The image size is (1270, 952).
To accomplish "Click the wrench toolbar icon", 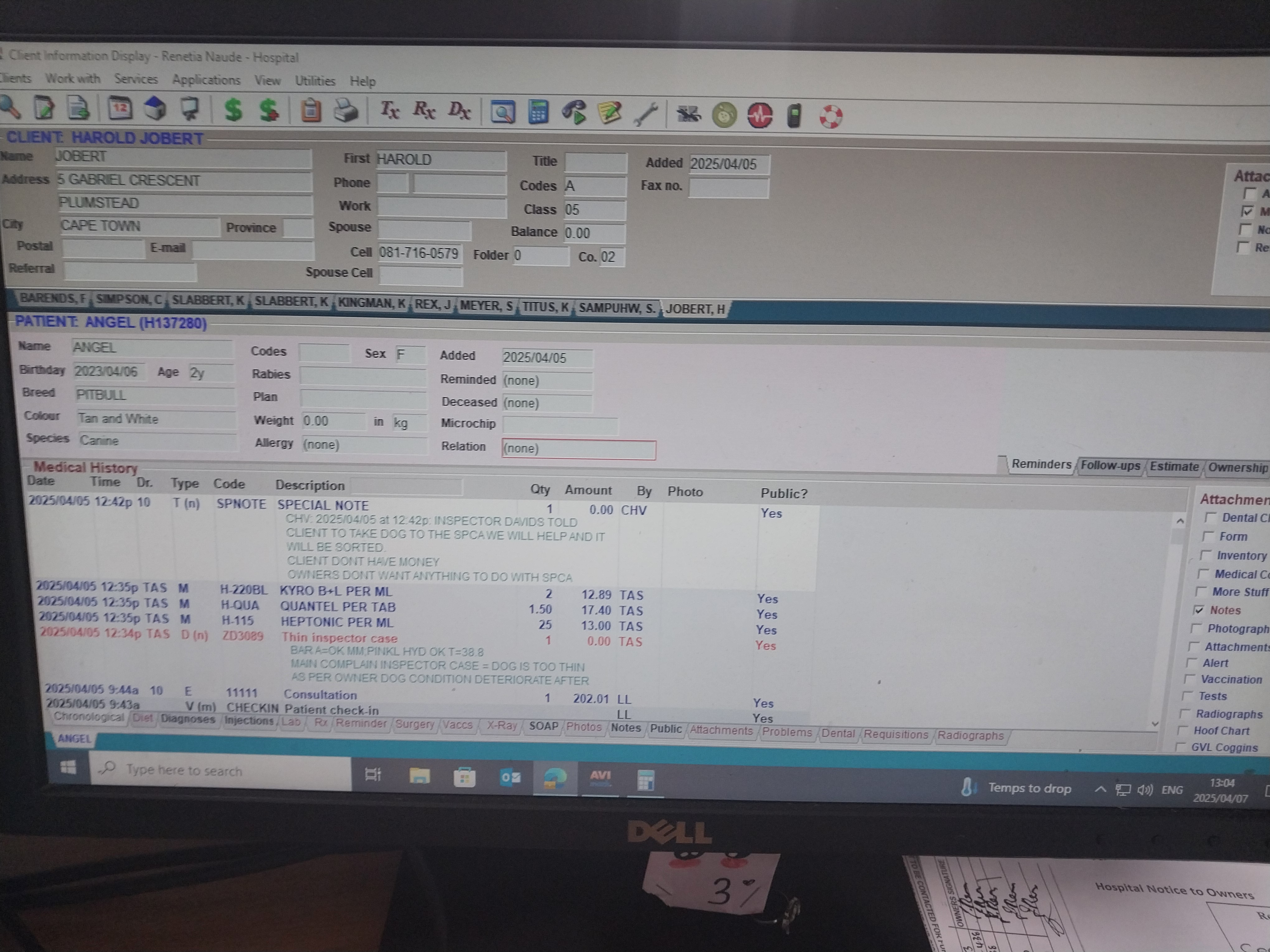I will (x=646, y=114).
